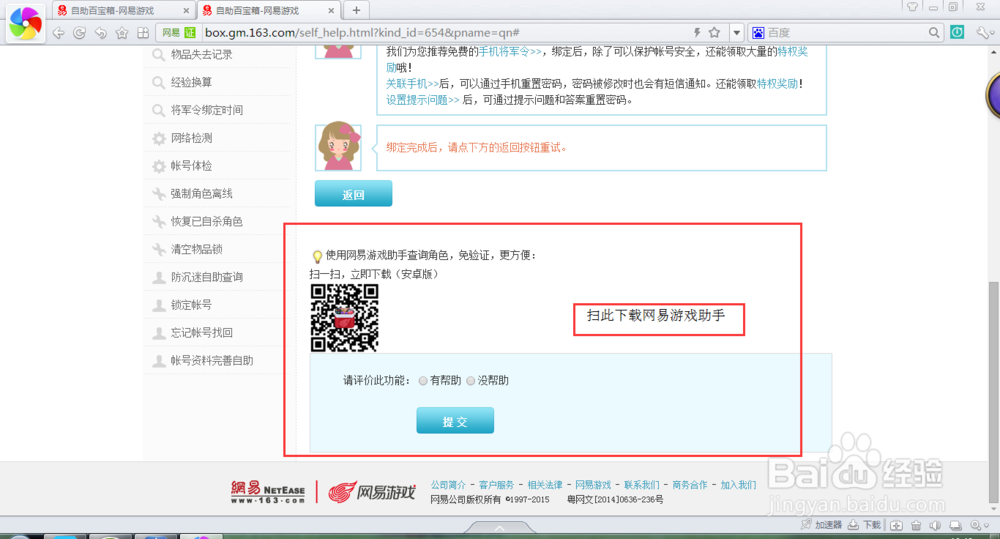The height and width of the screenshot is (539, 1000).
Task: Select 帐号资料完善自助 sidebar item
Action: pyautogui.click(x=212, y=361)
